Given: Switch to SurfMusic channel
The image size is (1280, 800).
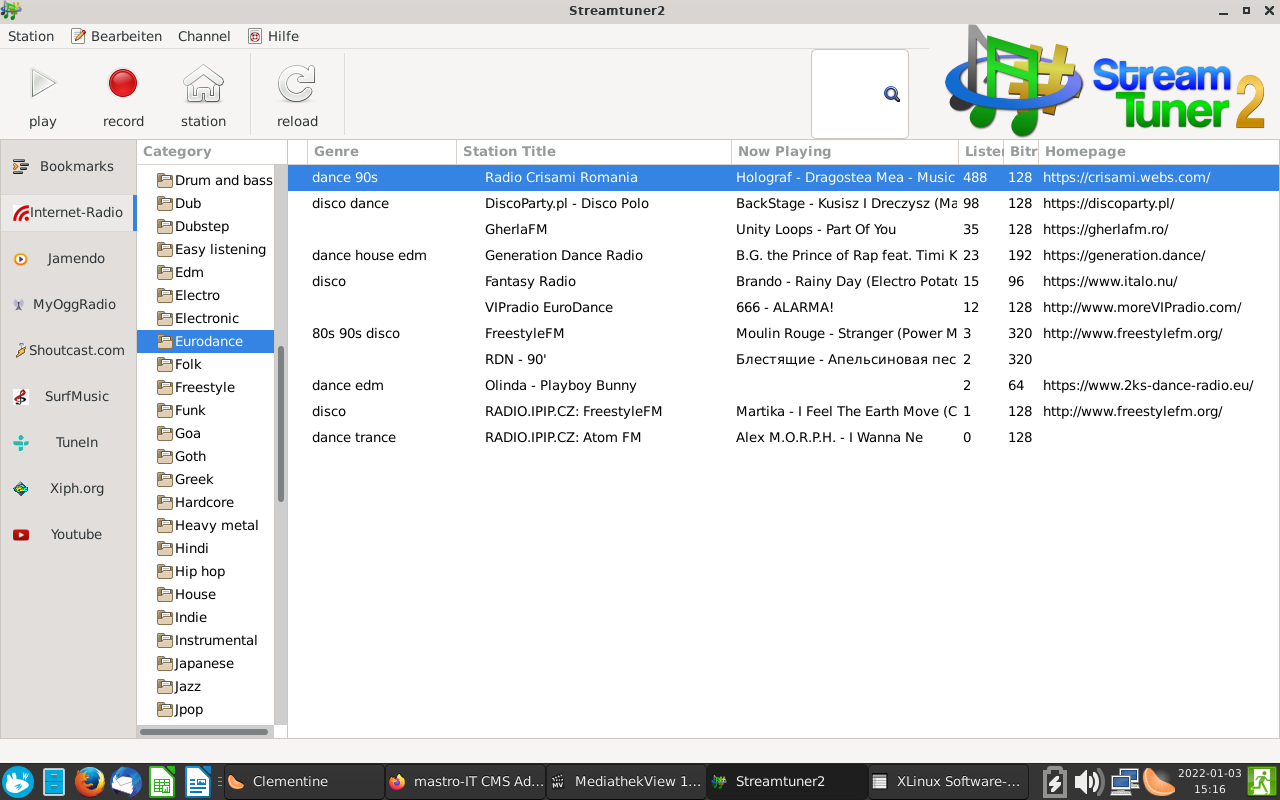Looking at the screenshot, I should (68, 397).
